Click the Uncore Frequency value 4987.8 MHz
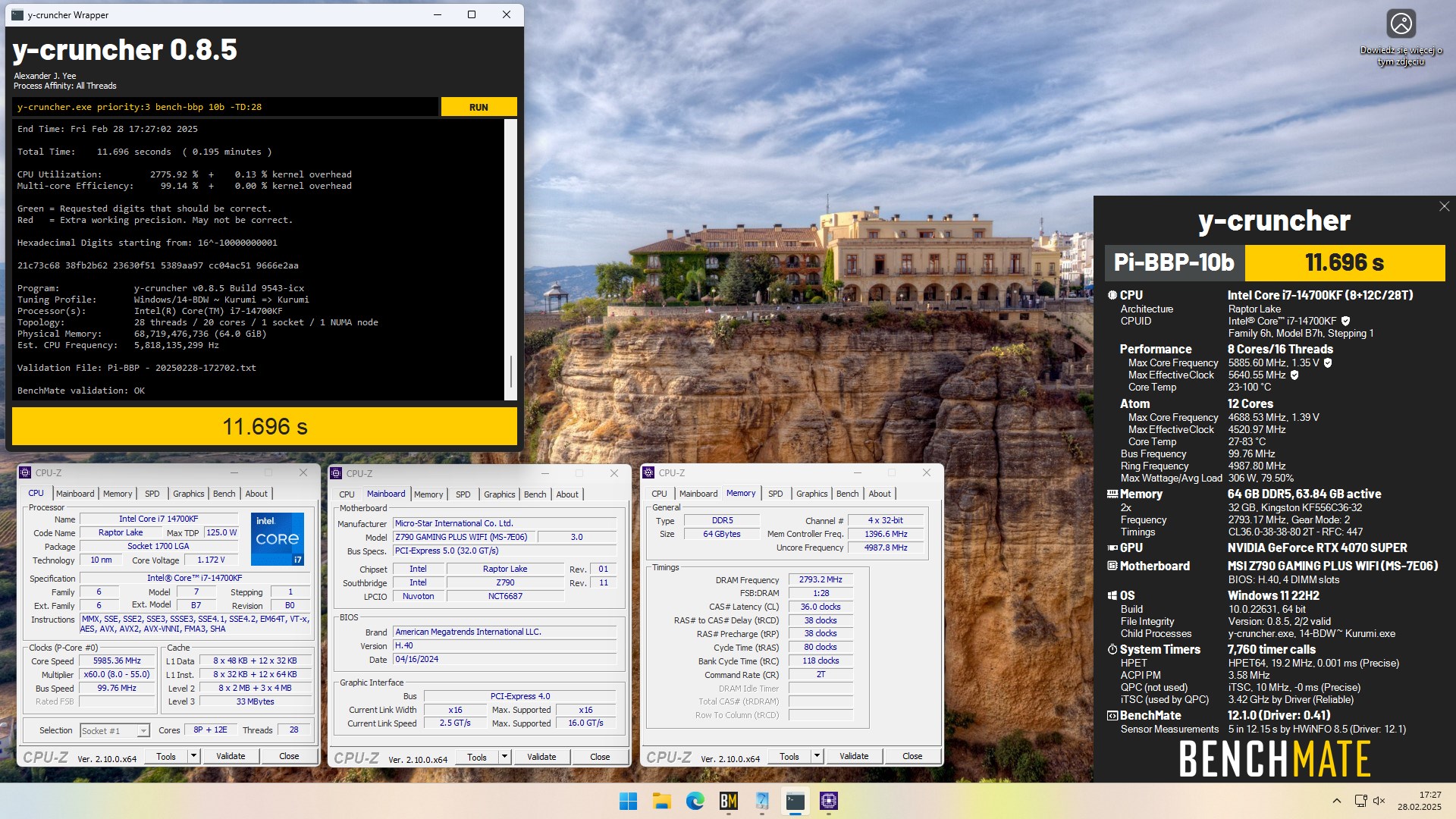Viewport: 1456px width, 819px height. point(886,548)
